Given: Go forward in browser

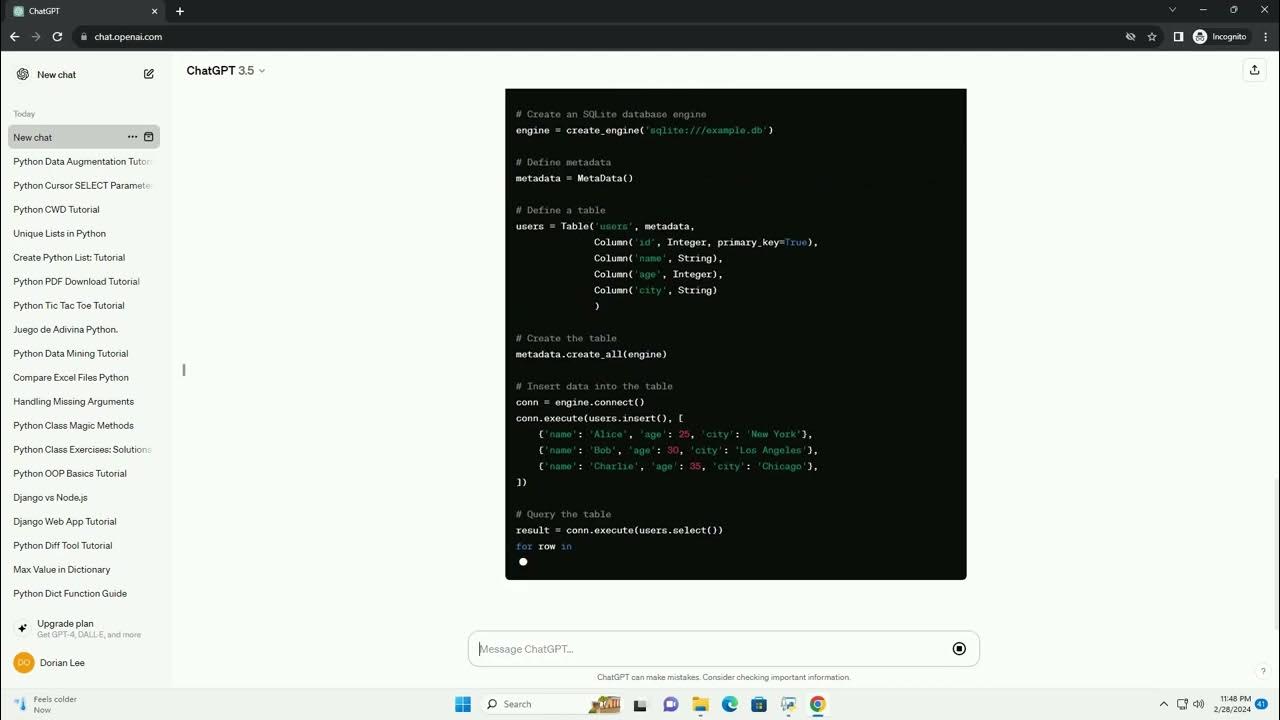Looking at the screenshot, I should coord(36,37).
